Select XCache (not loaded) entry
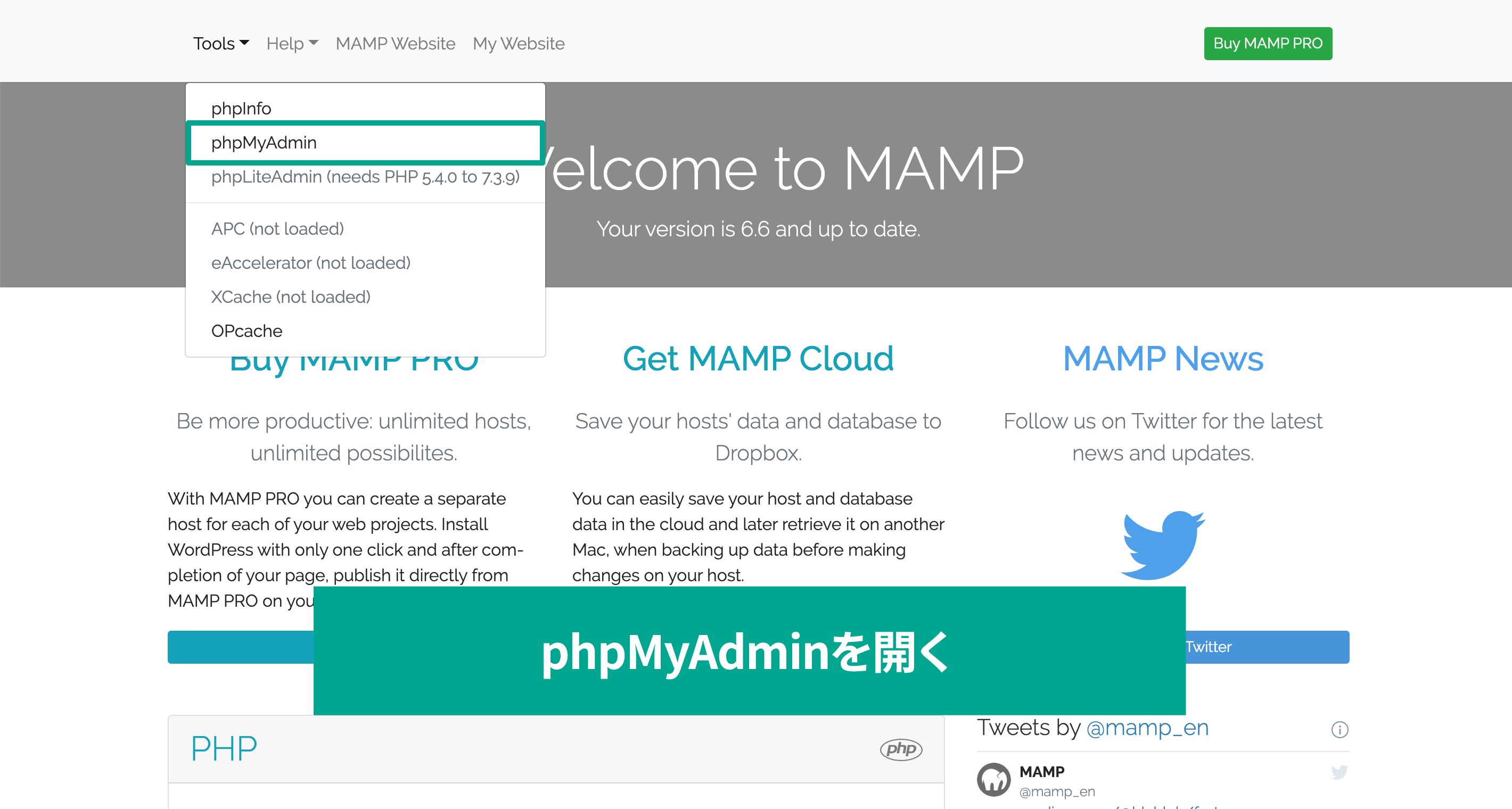This screenshot has height=809, width=1512. (x=365, y=296)
